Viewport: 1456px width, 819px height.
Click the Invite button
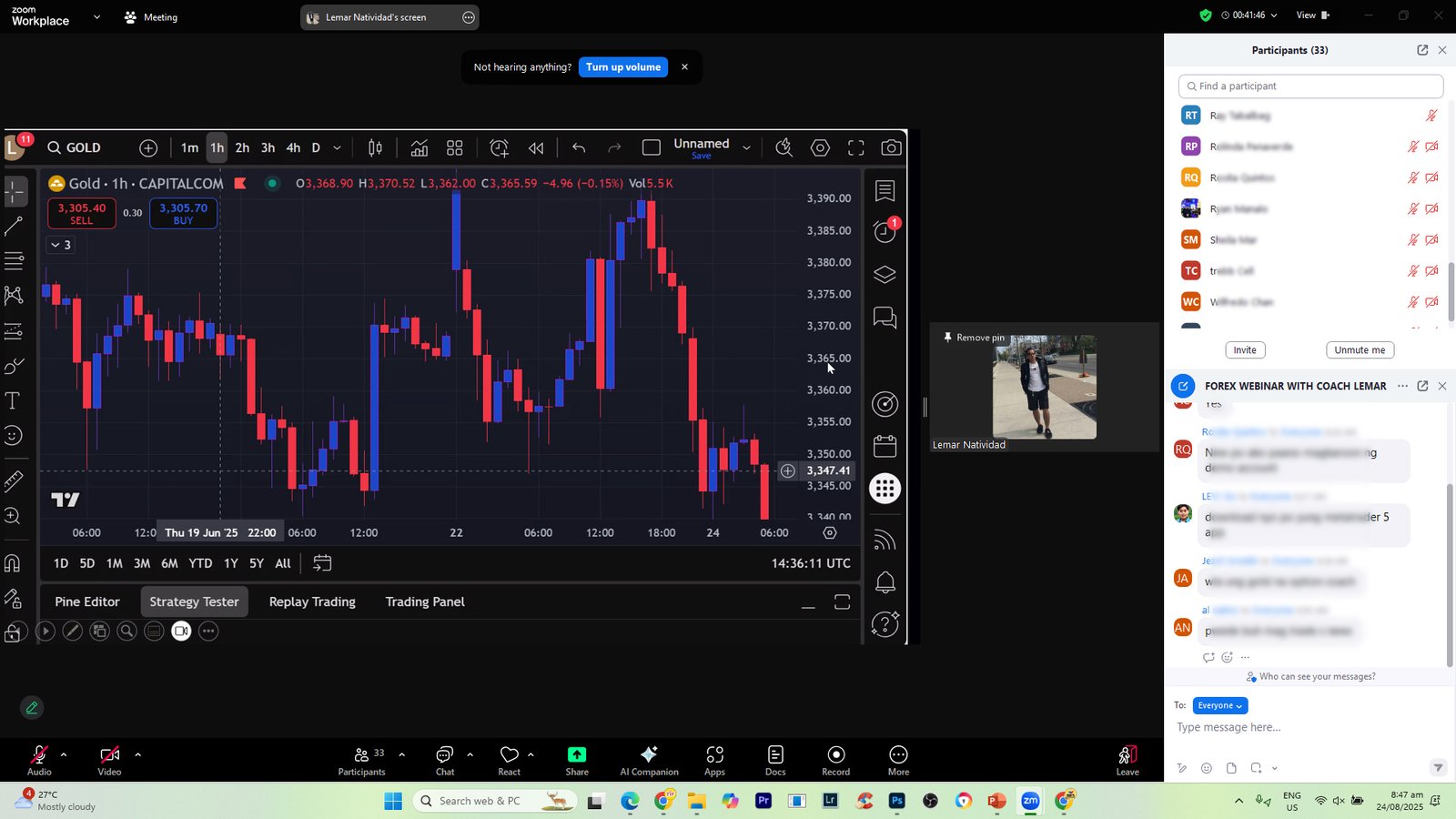1244,350
